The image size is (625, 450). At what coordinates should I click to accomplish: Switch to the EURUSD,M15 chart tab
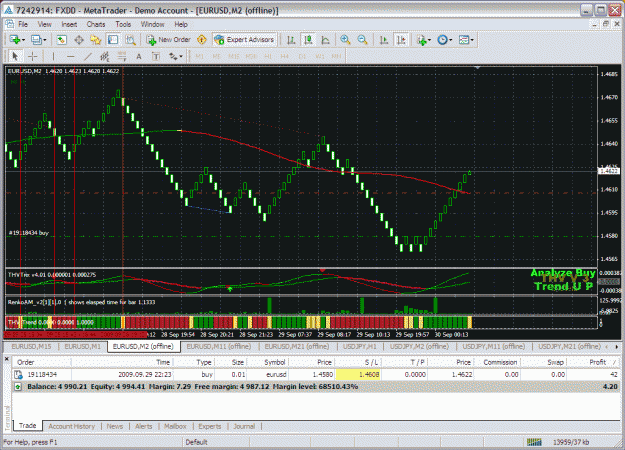coord(31,347)
